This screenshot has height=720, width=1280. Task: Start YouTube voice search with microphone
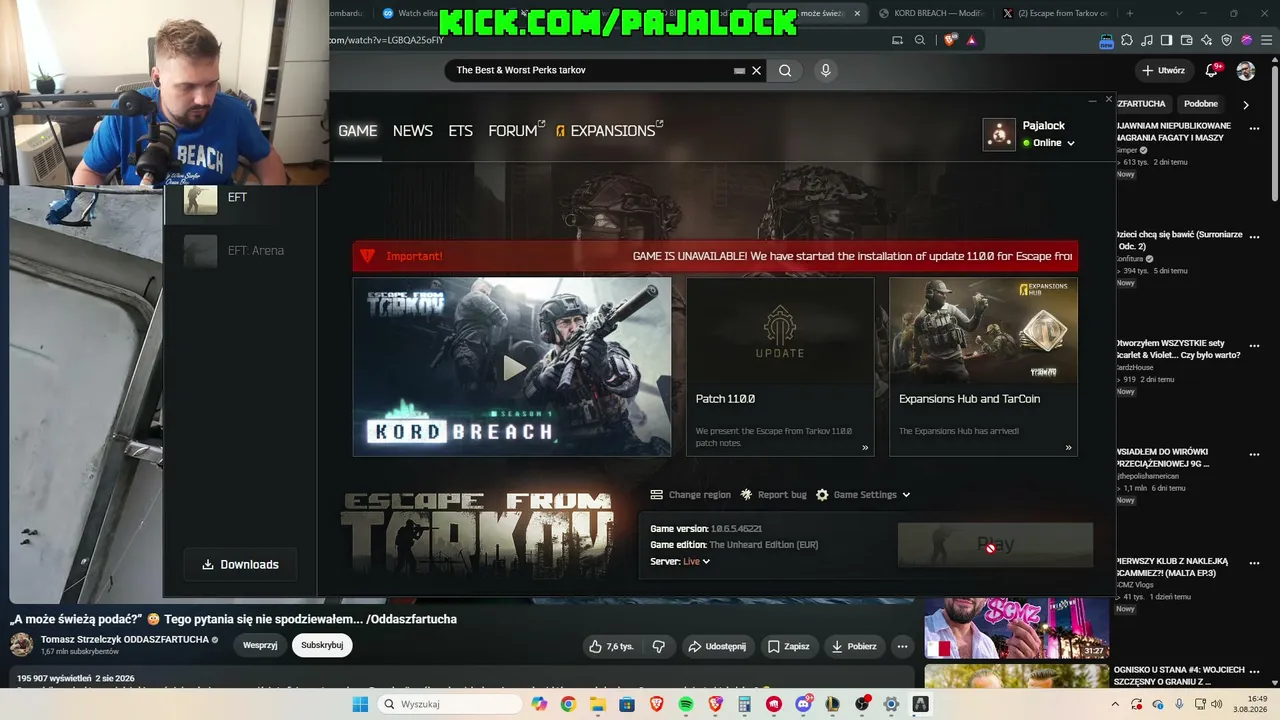[x=825, y=70]
